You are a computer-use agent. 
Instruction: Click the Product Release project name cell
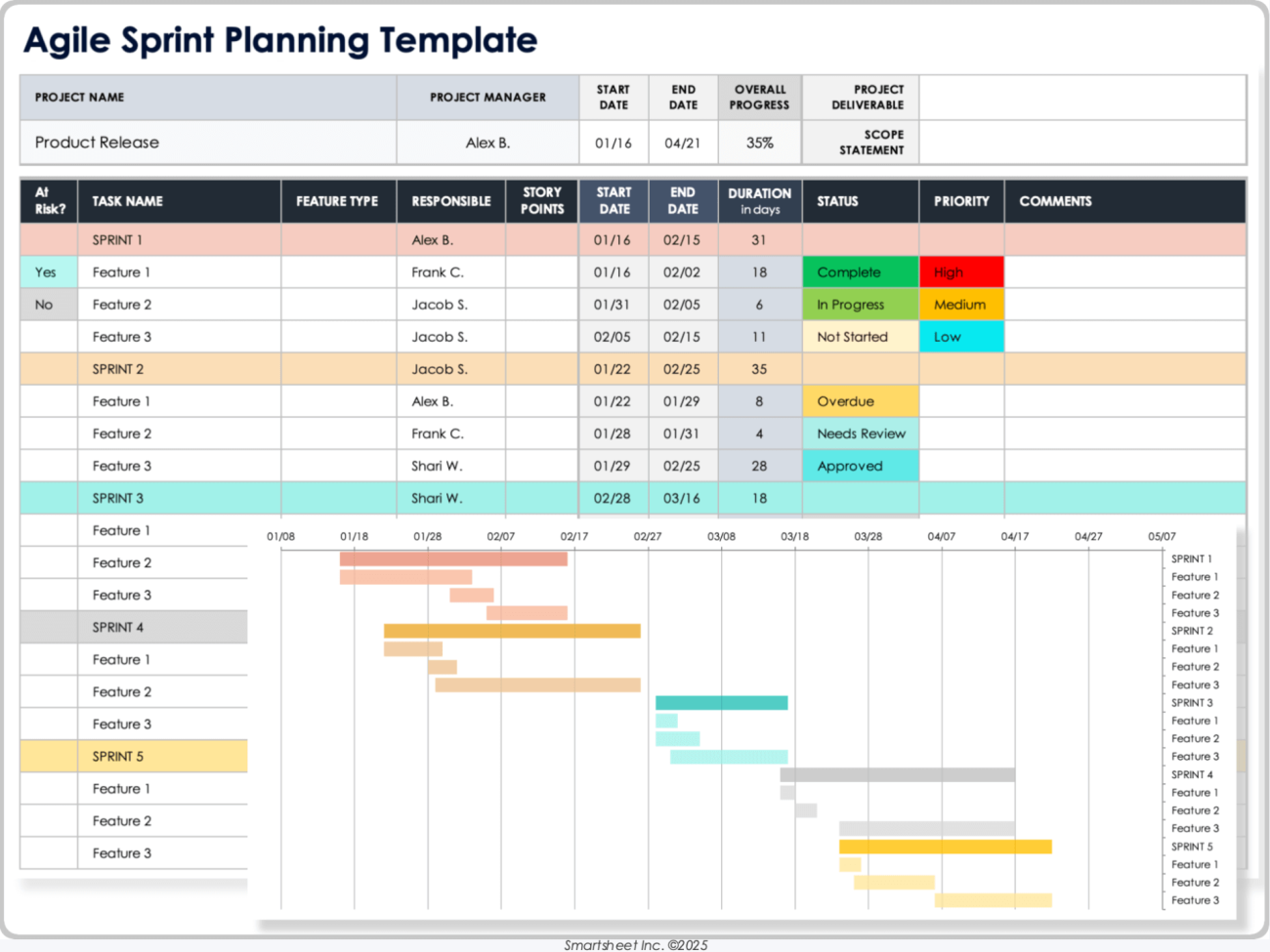point(207,143)
